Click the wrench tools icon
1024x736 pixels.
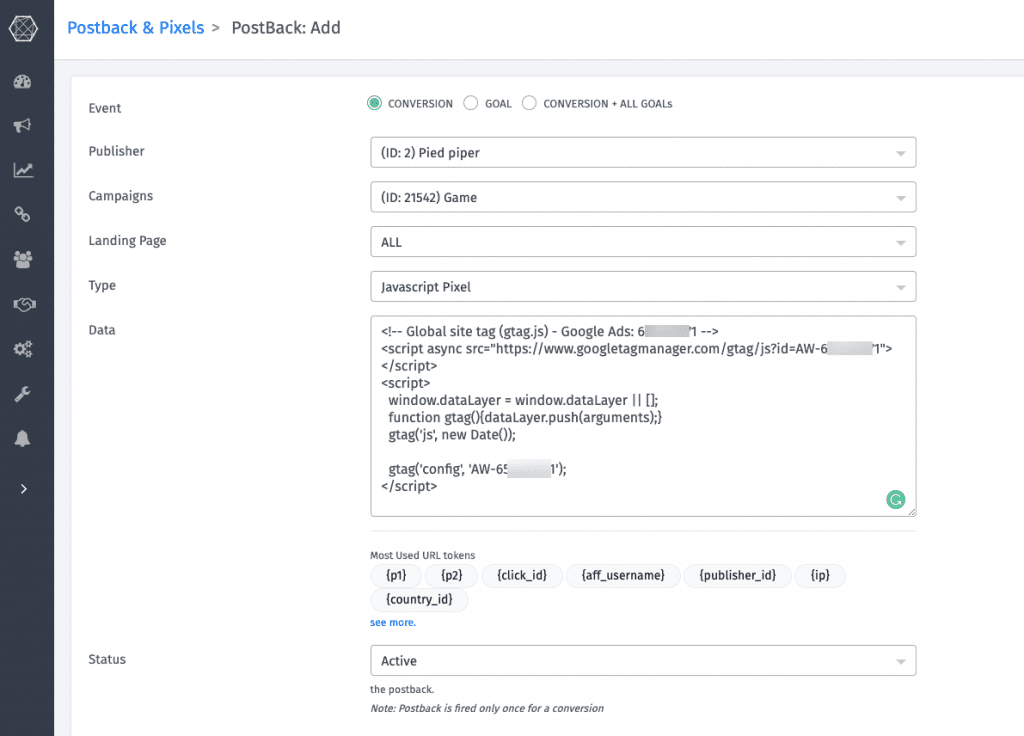(x=23, y=394)
